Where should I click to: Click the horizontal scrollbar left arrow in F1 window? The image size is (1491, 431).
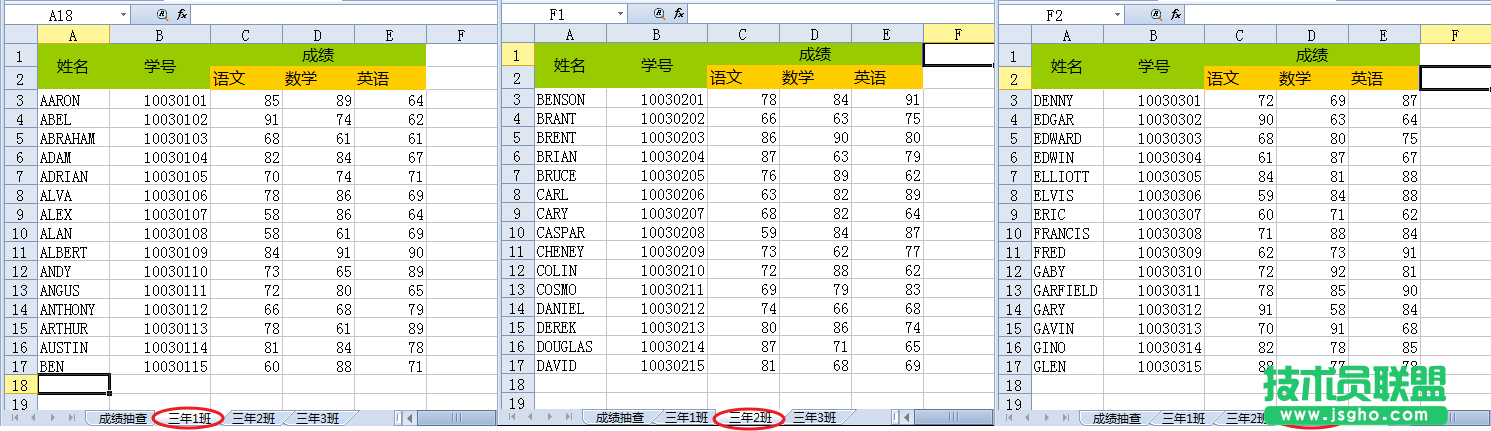[x=908, y=418]
